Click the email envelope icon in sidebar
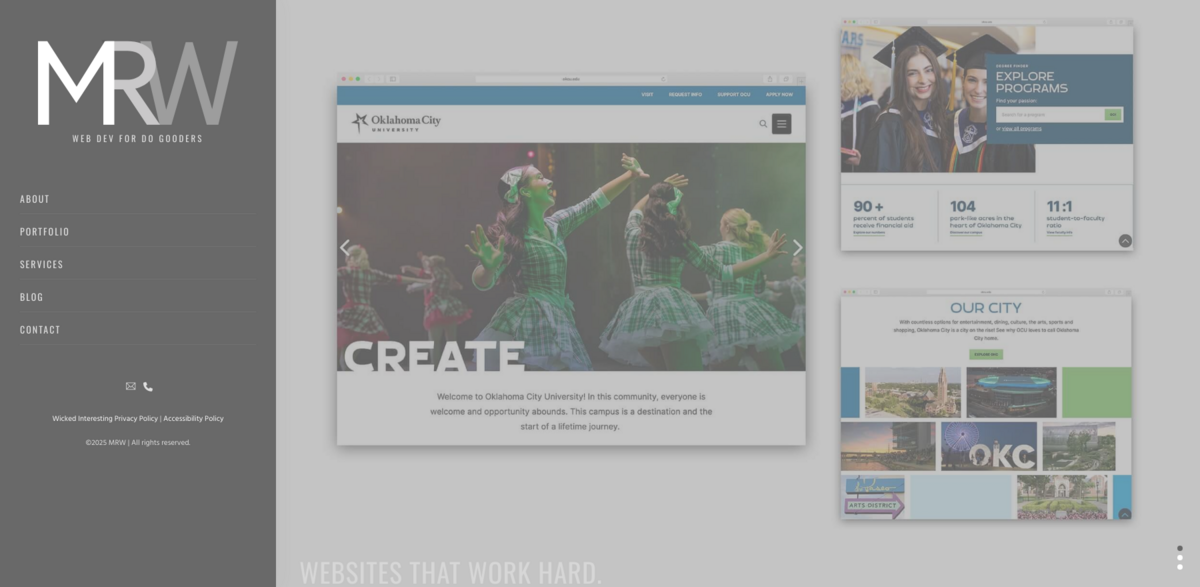The width and height of the screenshot is (1200, 587). coord(131,386)
